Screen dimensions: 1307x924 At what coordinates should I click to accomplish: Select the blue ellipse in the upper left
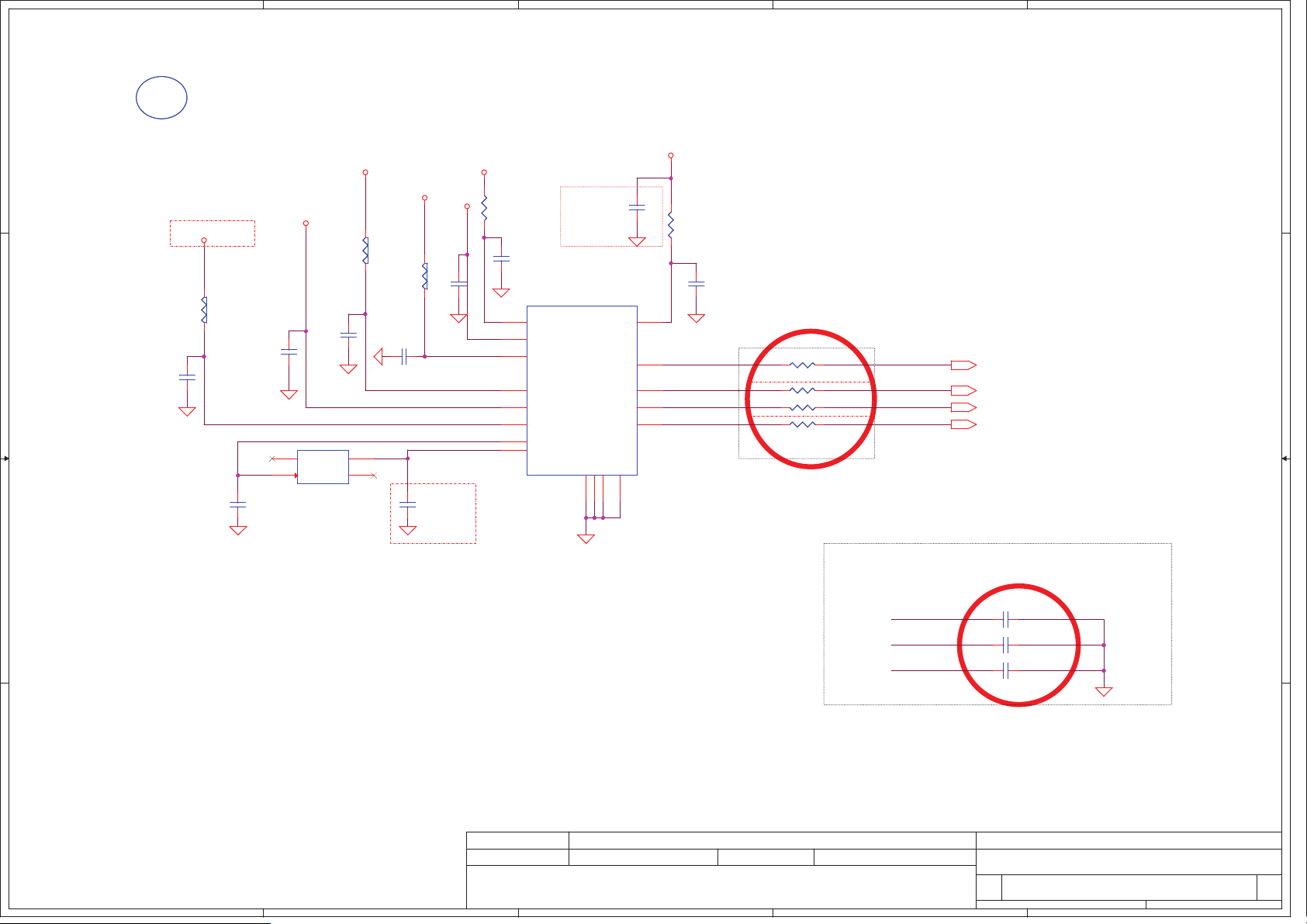pyautogui.click(x=161, y=98)
